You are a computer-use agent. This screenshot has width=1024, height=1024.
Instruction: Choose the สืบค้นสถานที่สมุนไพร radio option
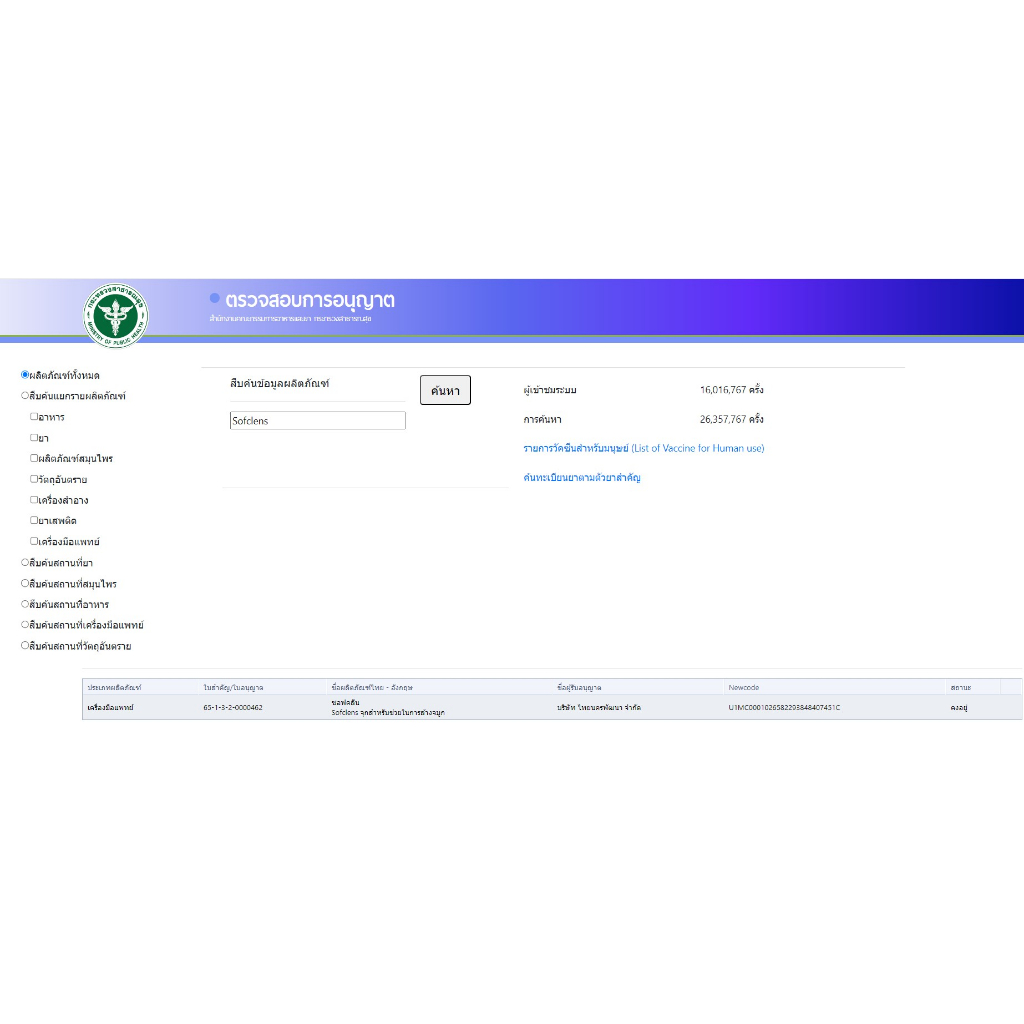25,583
